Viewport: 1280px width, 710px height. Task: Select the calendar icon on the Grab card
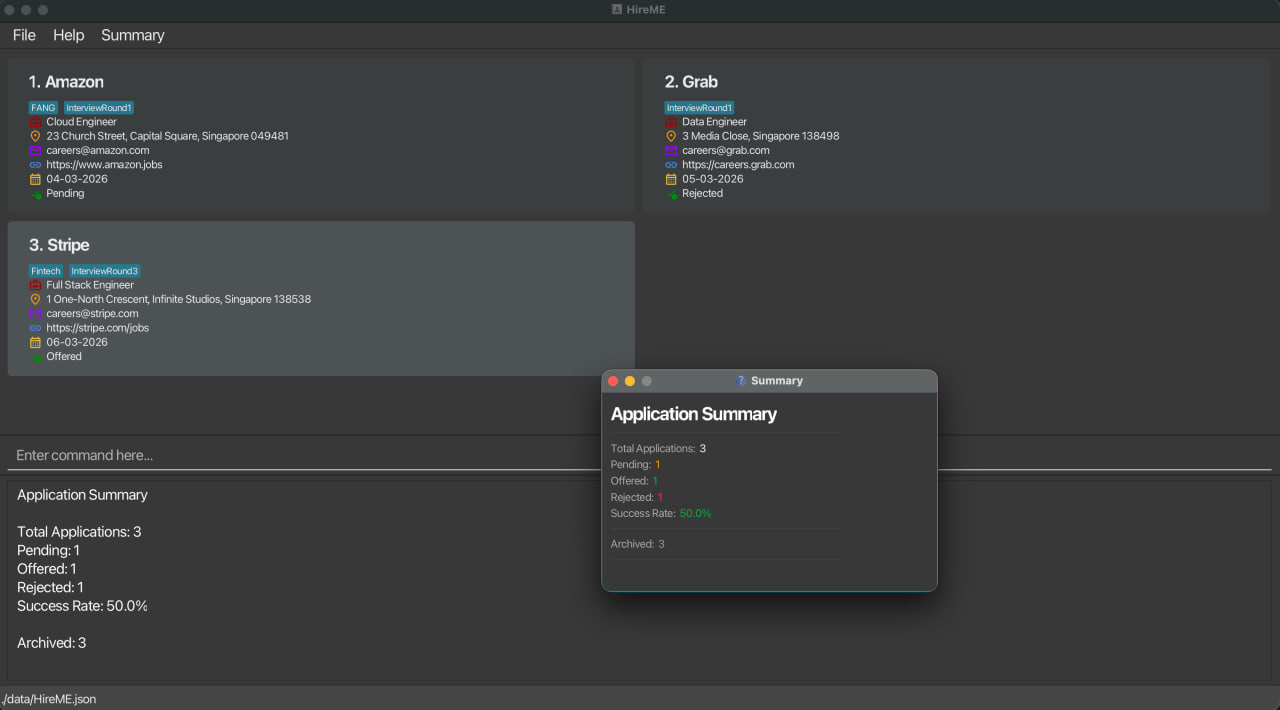tap(670, 179)
